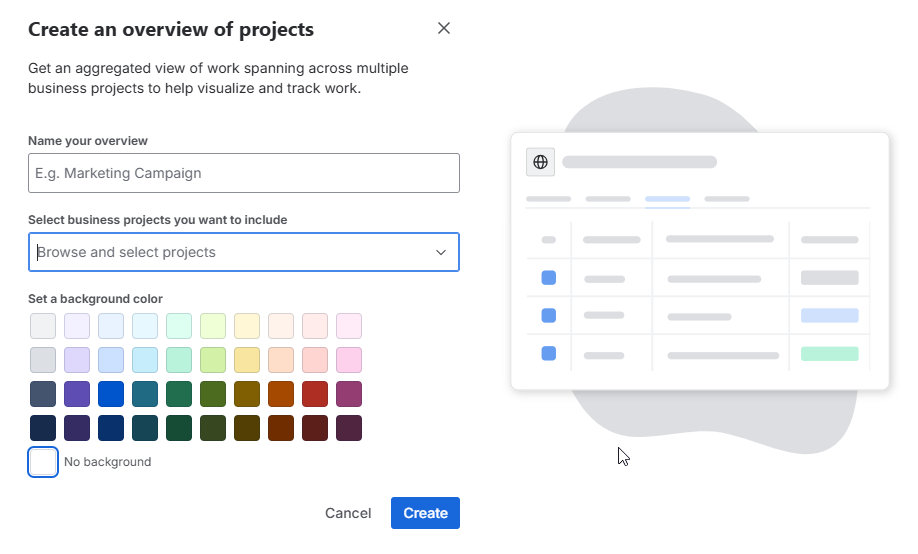Select the bold purple swatch in third row
Screen dimensions: 918x554
pos(77,394)
